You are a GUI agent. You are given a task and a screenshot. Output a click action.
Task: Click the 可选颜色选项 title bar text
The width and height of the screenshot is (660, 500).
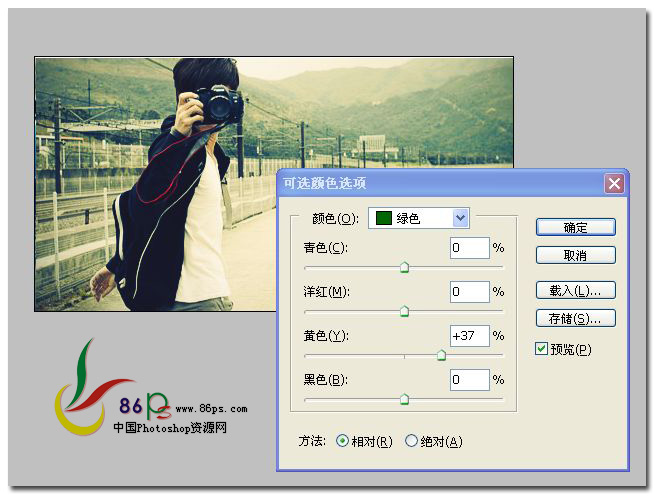tap(324, 183)
